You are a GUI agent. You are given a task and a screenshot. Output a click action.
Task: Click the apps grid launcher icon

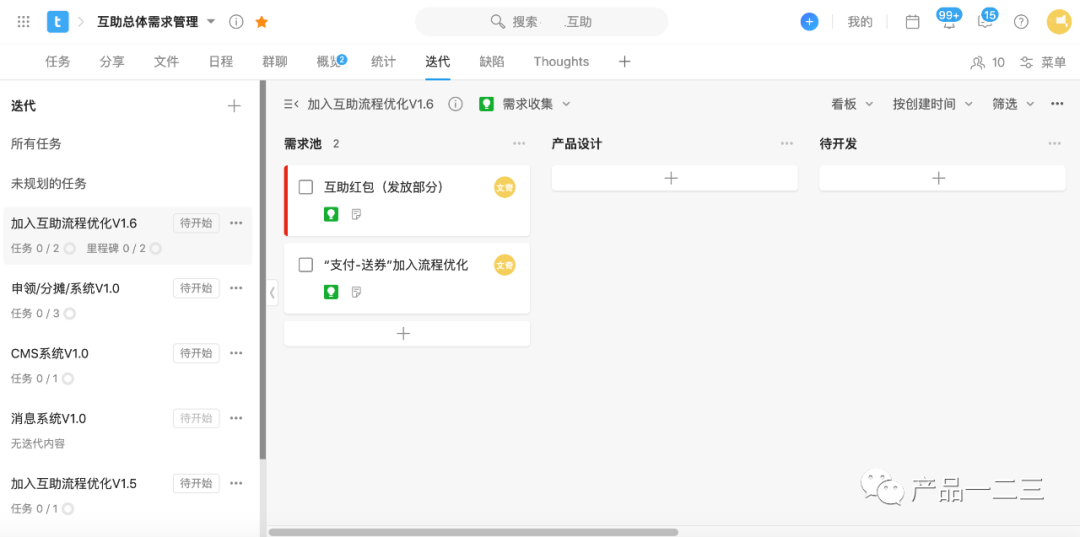click(24, 21)
